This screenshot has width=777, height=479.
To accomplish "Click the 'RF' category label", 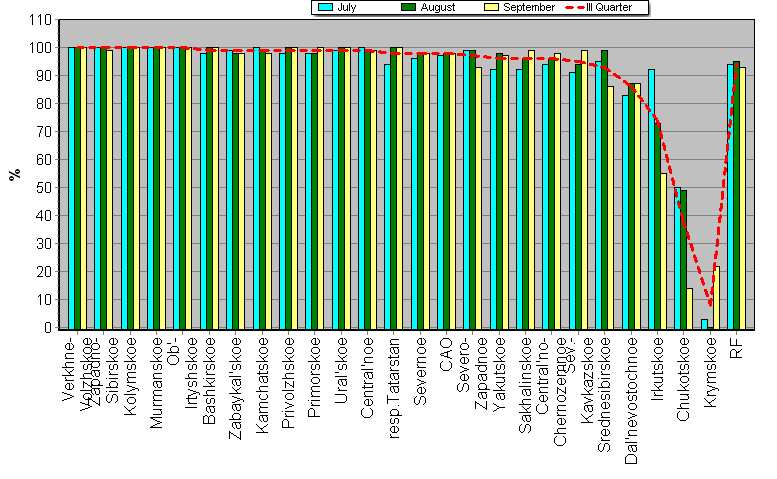I will 736,348.
